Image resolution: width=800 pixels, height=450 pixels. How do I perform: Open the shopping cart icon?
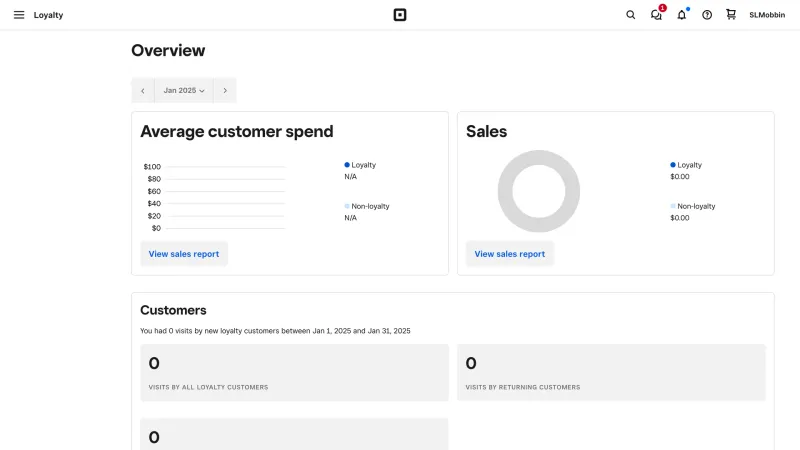point(731,14)
